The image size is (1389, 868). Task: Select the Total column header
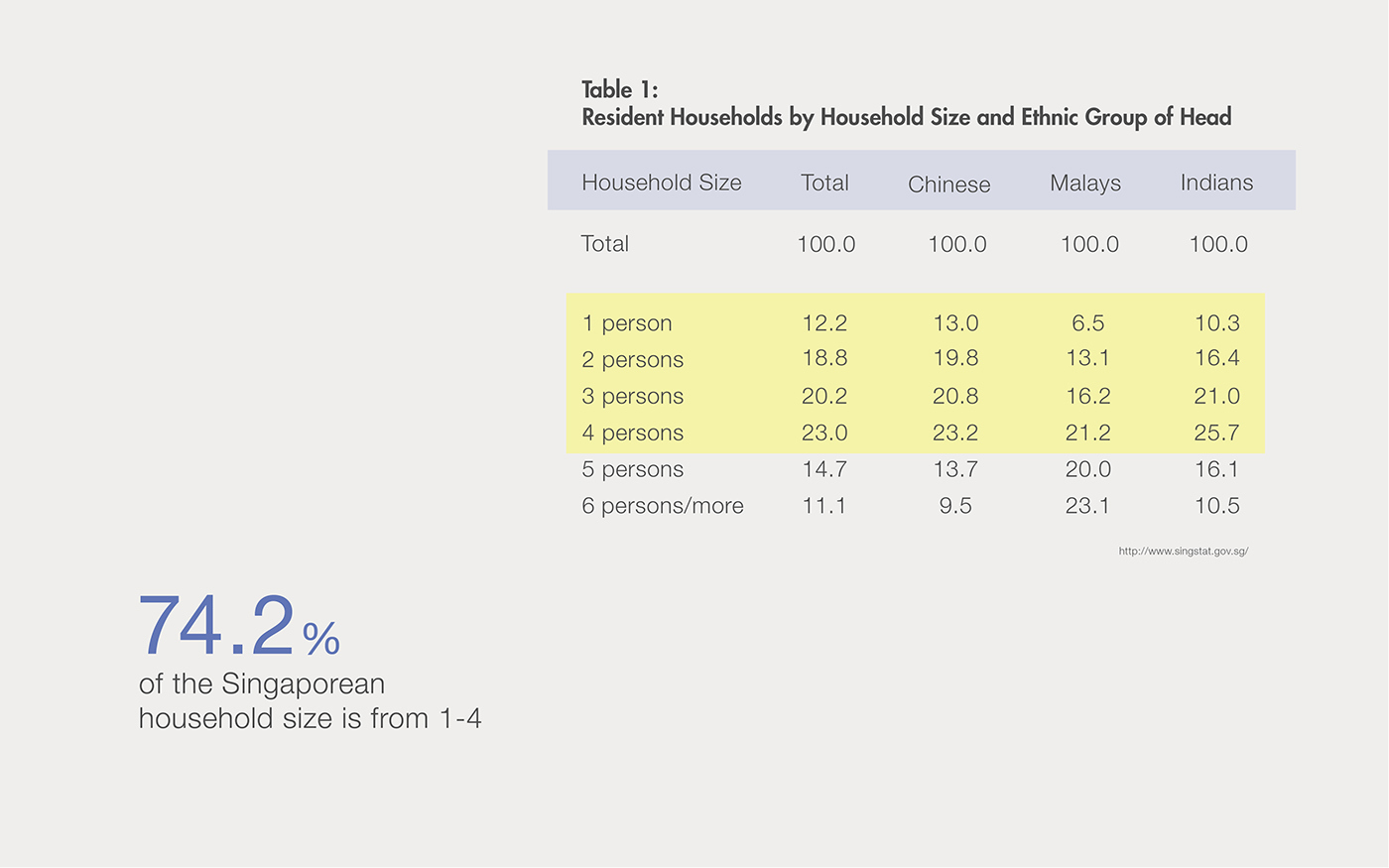pyautogui.click(x=824, y=183)
